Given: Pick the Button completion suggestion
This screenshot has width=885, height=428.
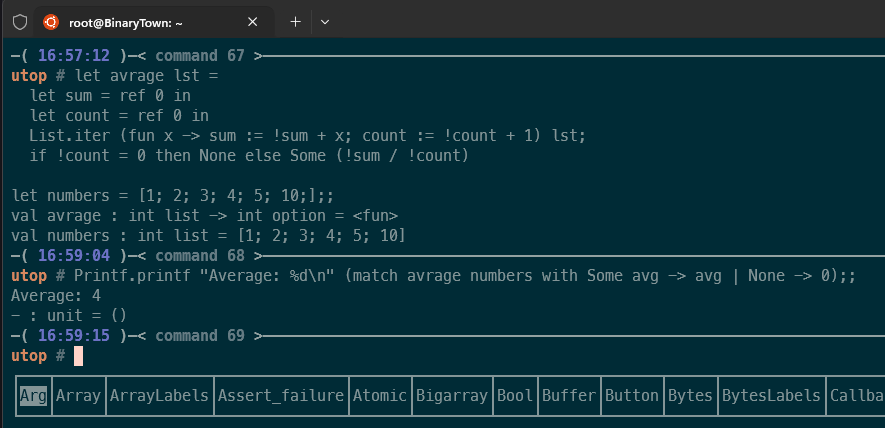Looking at the screenshot, I should pyautogui.click(x=632, y=396).
